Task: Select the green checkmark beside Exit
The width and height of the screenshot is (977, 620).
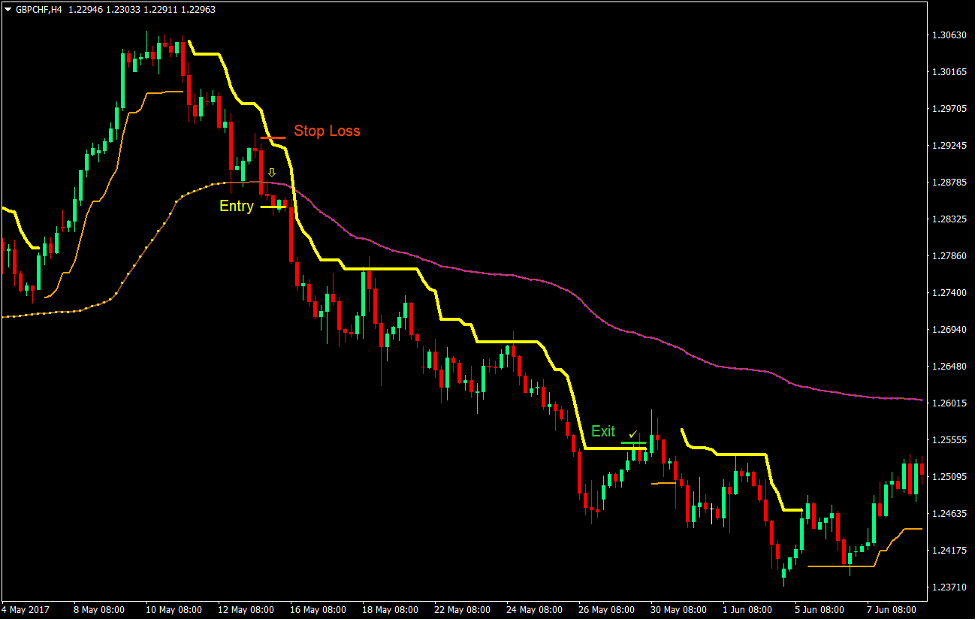Action: coord(632,434)
